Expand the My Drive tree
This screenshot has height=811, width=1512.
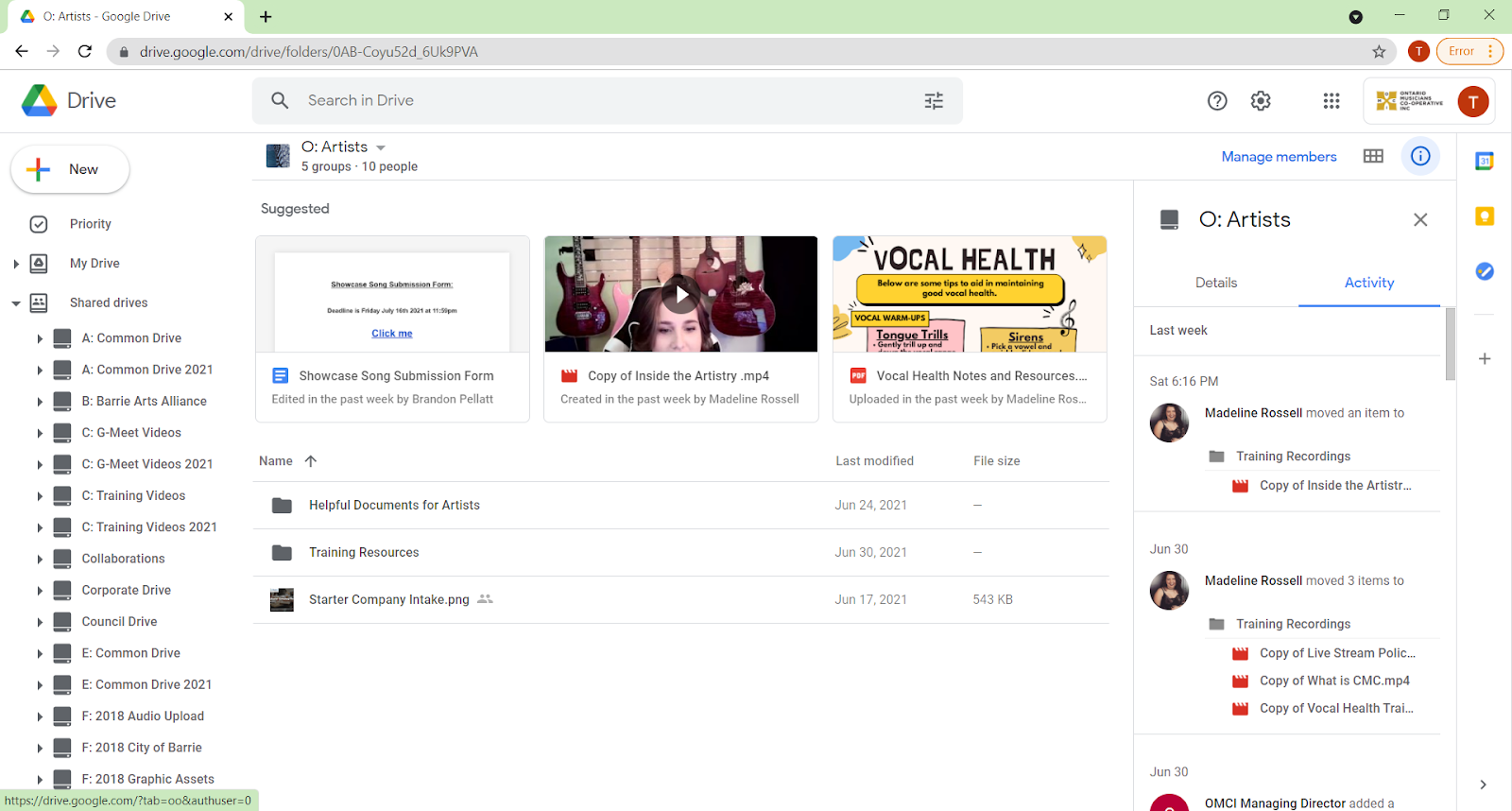(16, 264)
